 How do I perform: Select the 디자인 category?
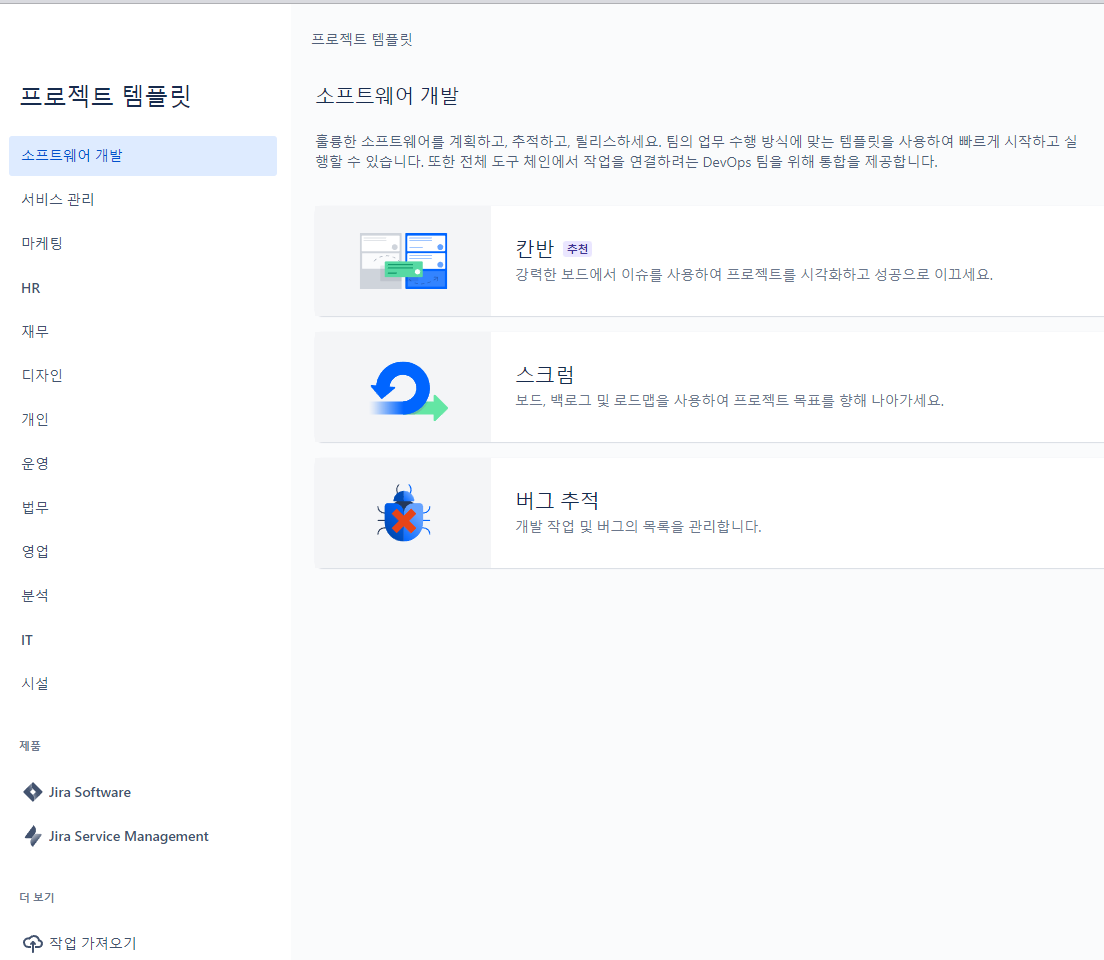(42, 375)
